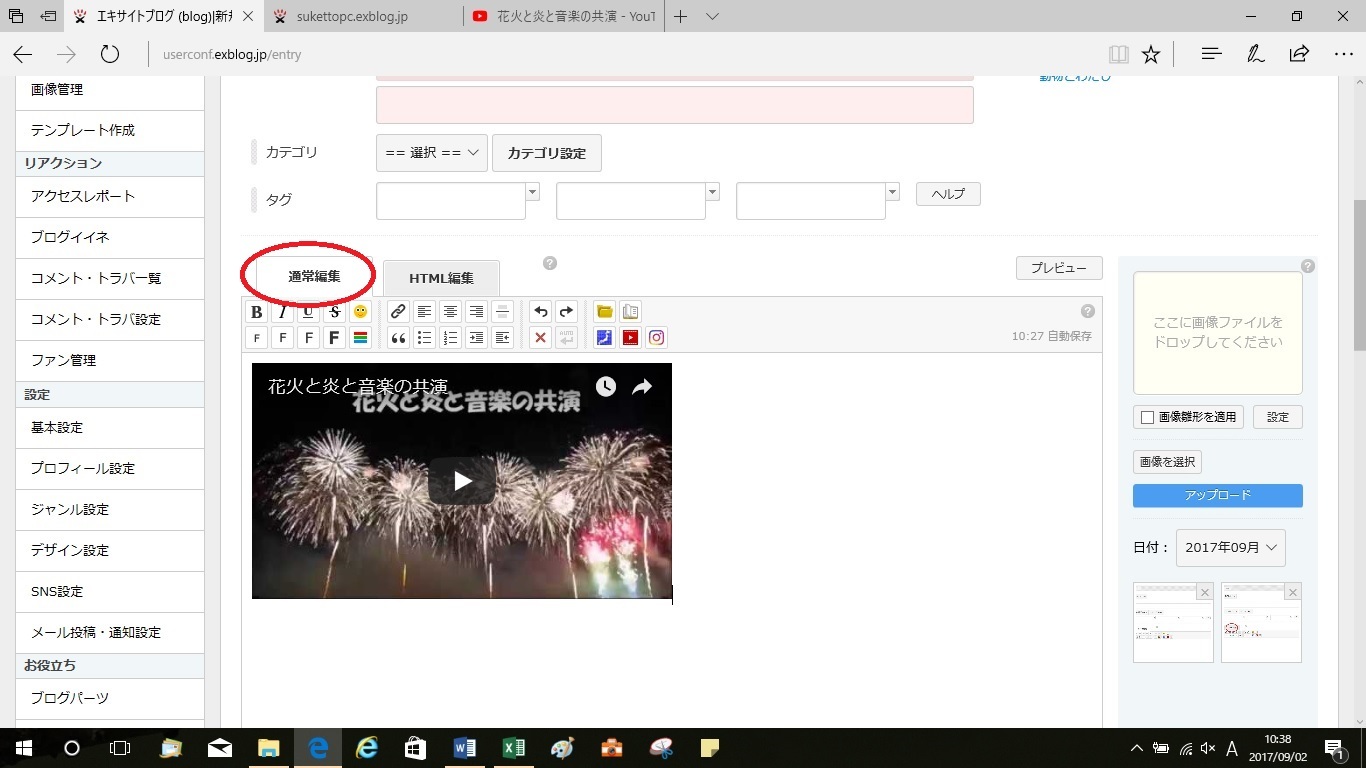Click the blue アップロード button
This screenshot has height=768, width=1366.
[1217, 495]
